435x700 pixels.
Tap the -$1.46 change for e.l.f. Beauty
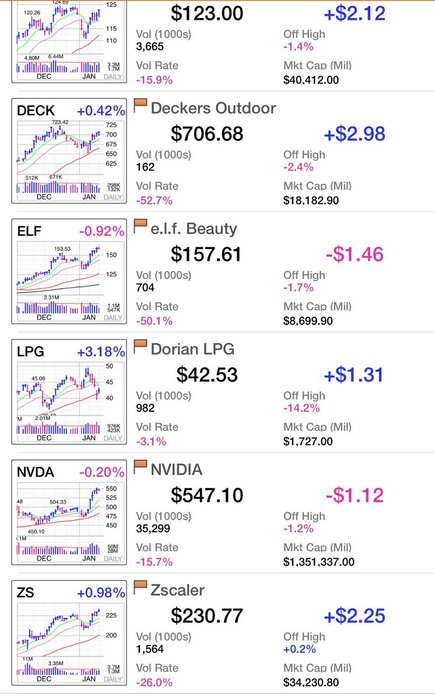coord(355,254)
